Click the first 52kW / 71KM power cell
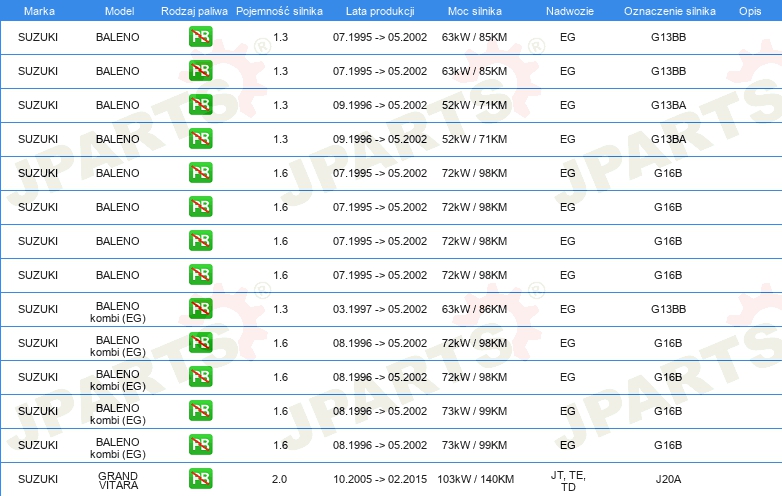This screenshot has height=496, width=782. click(474, 105)
